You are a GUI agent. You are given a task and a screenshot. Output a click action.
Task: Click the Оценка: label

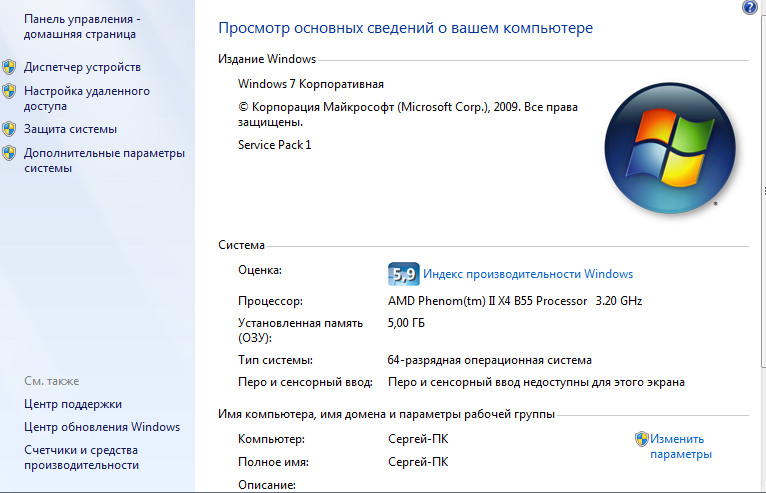pos(260,270)
